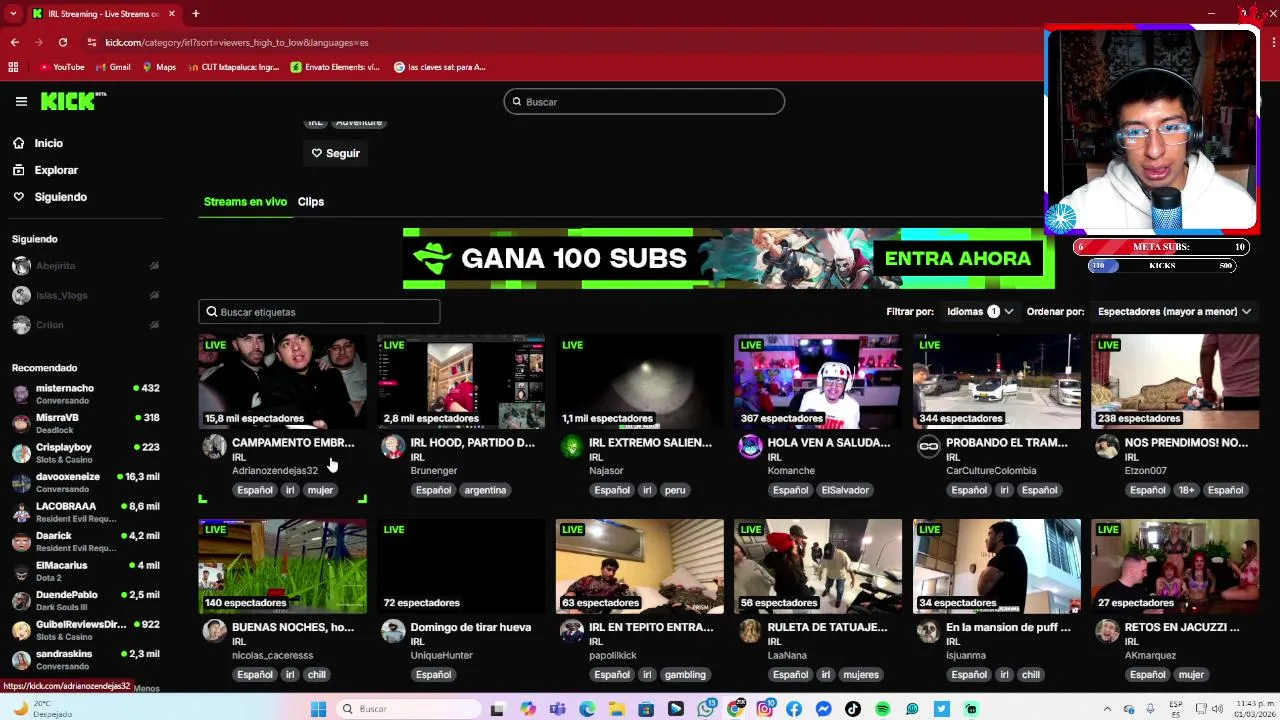Open Messenger from taskbar

823,709
